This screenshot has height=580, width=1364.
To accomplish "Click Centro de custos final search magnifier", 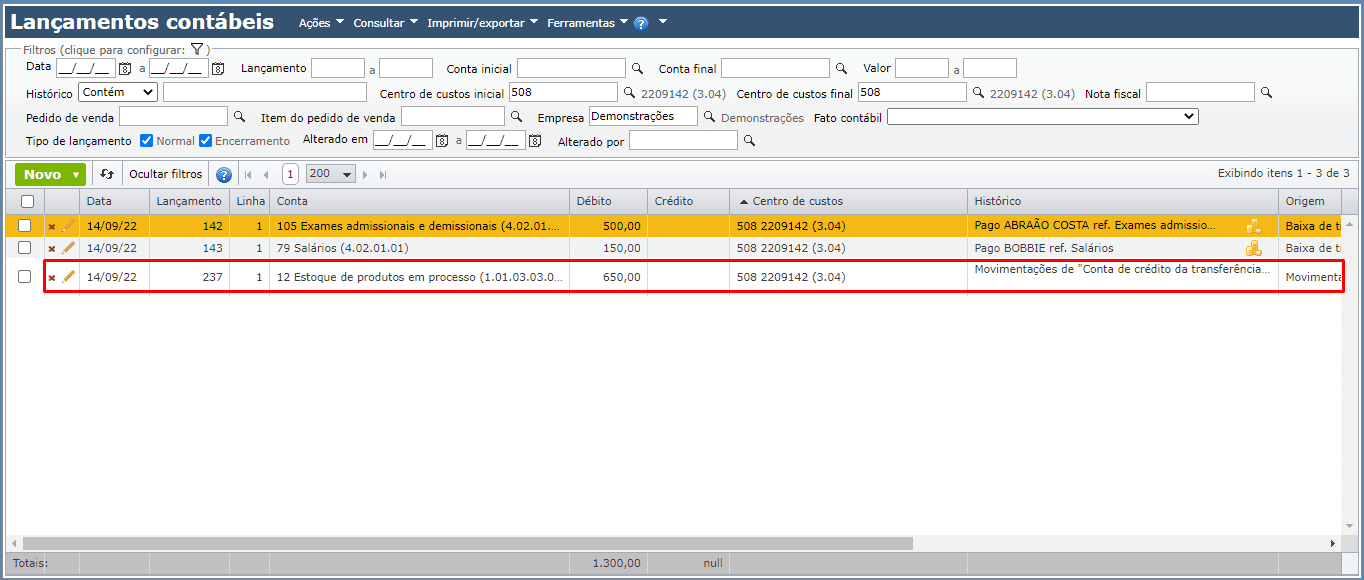I will pyautogui.click(x=978, y=93).
